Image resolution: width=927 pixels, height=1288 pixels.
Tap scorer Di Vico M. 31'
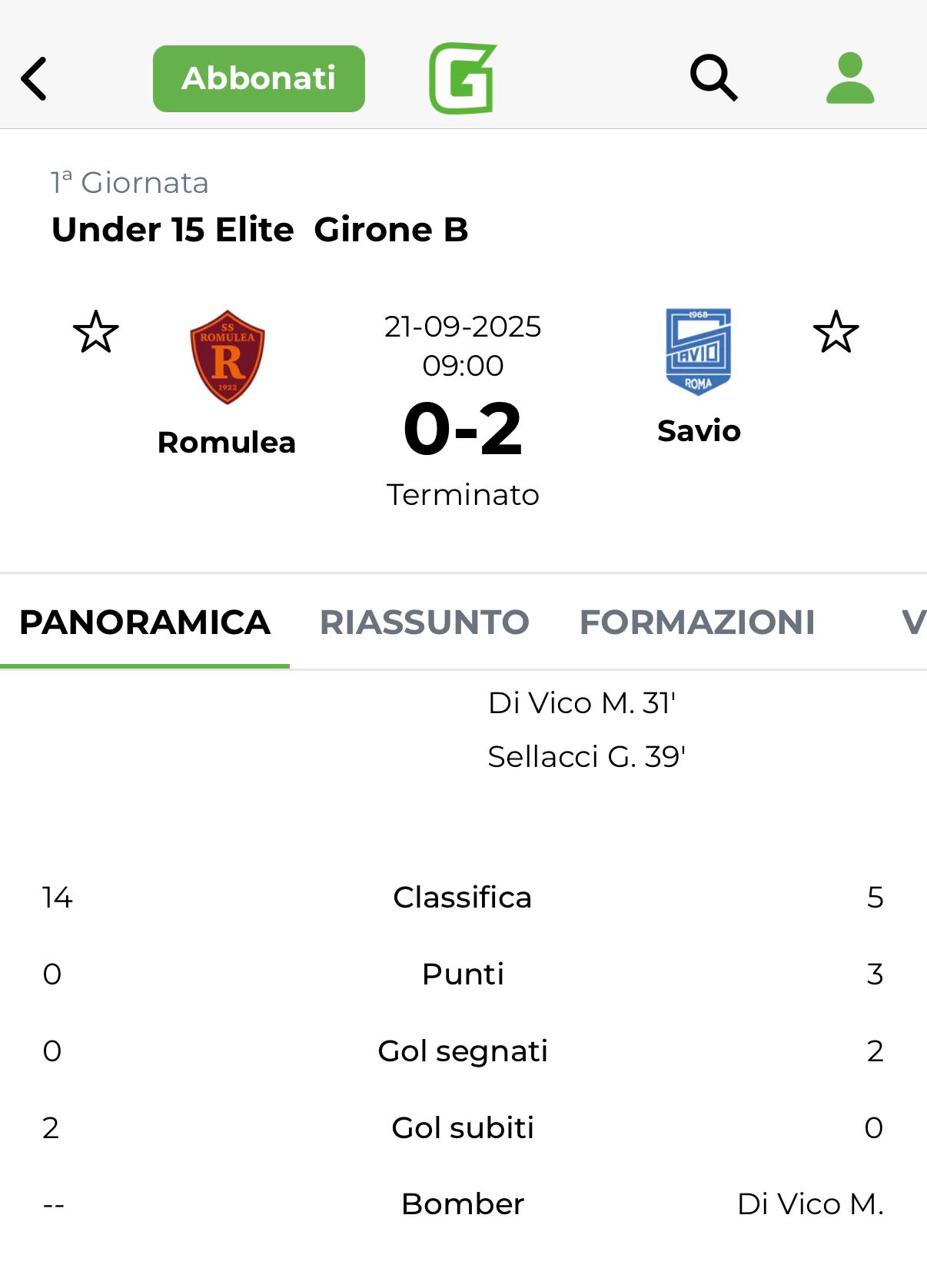pyautogui.click(x=582, y=702)
